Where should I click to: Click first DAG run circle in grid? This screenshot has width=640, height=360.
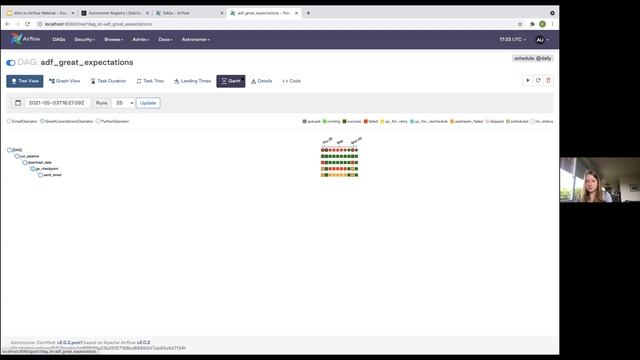click(322, 150)
